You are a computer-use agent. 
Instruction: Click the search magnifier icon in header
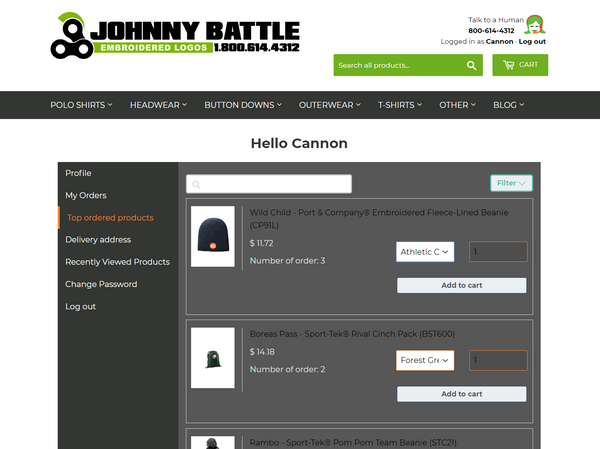point(471,65)
